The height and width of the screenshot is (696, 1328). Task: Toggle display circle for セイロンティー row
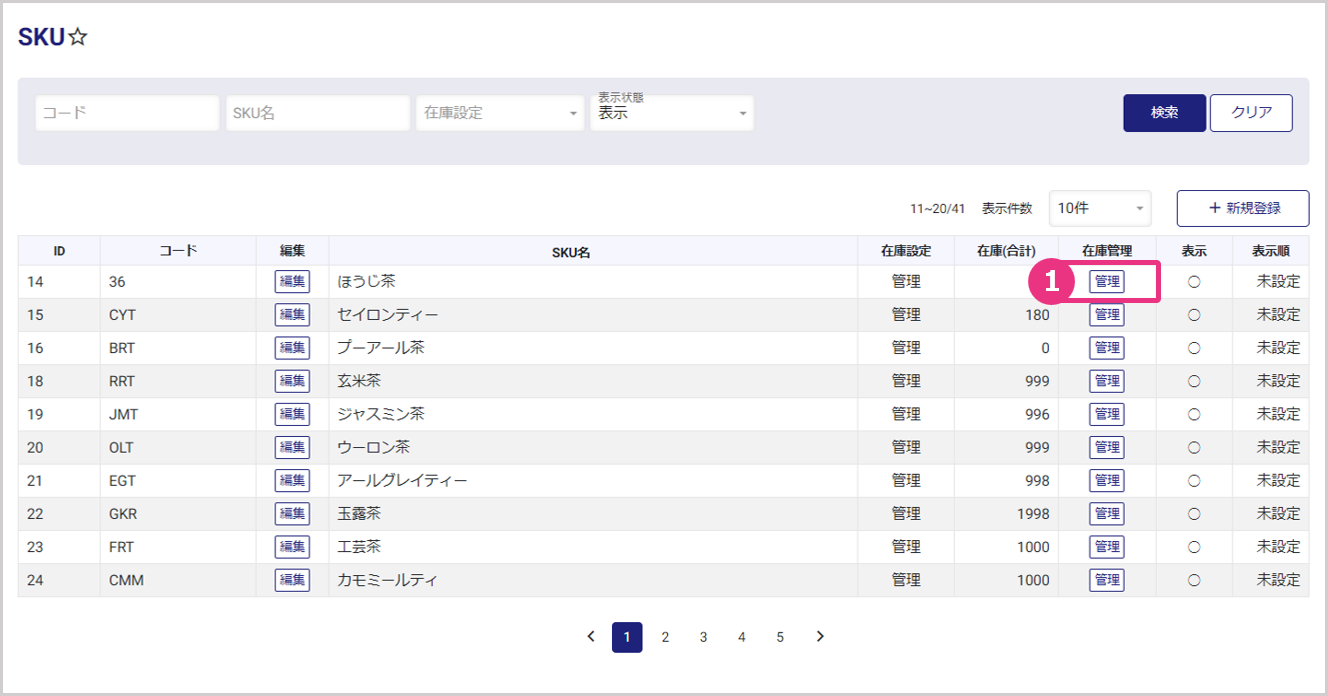(1193, 315)
